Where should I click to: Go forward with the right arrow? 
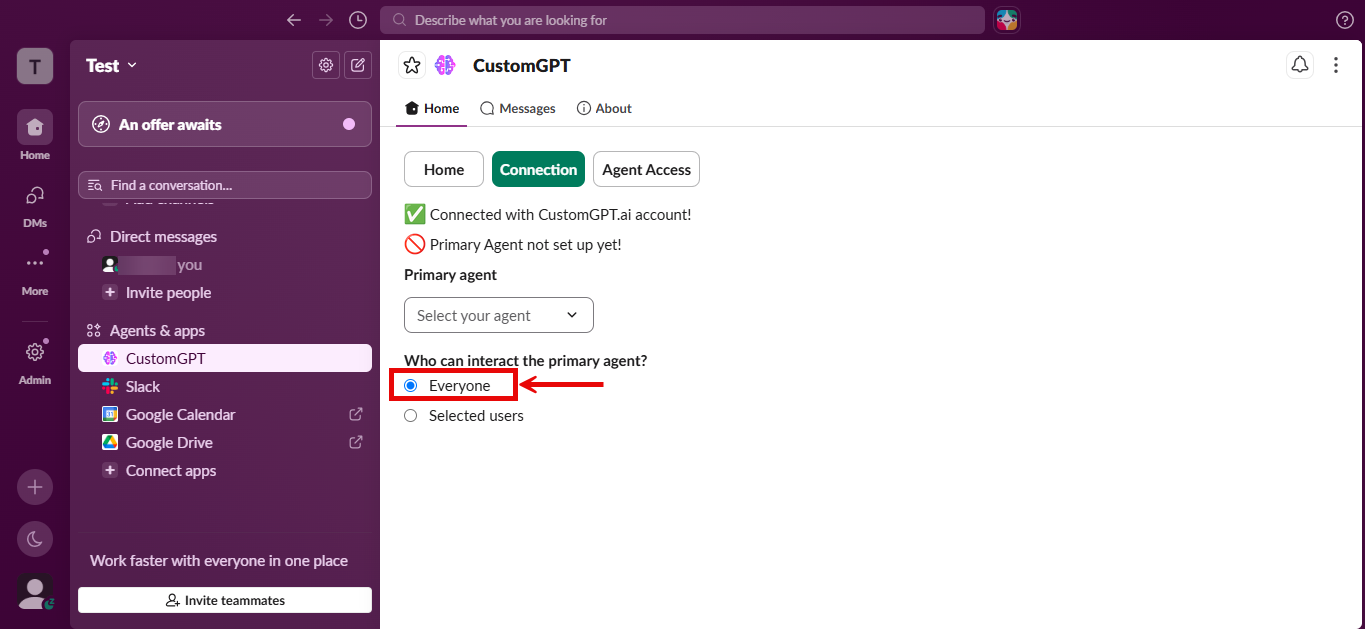(x=326, y=20)
